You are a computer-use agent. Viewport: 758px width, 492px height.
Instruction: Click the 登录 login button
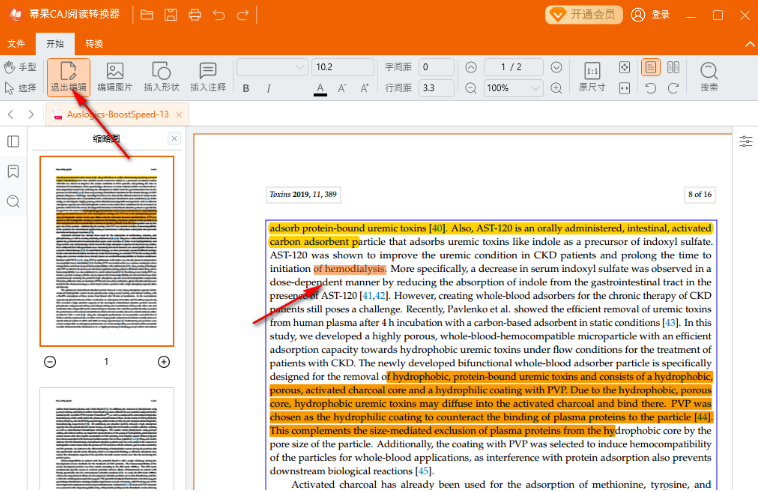pyautogui.click(x=651, y=14)
